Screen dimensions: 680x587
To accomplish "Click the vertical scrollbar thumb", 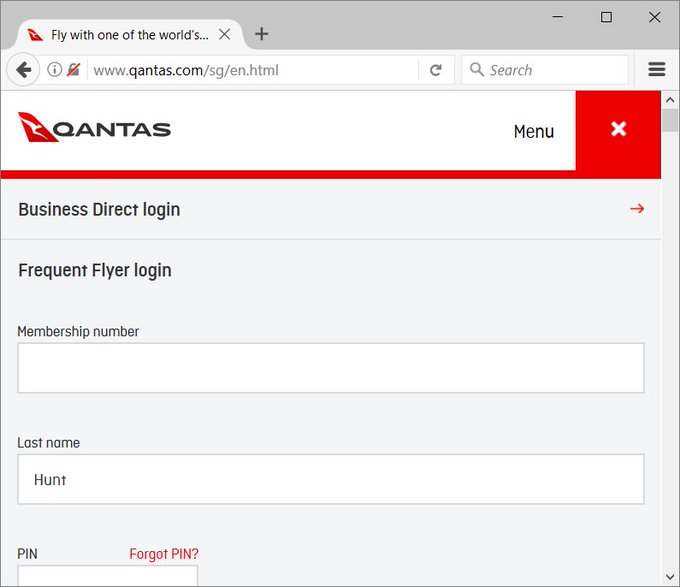I will point(670,121).
